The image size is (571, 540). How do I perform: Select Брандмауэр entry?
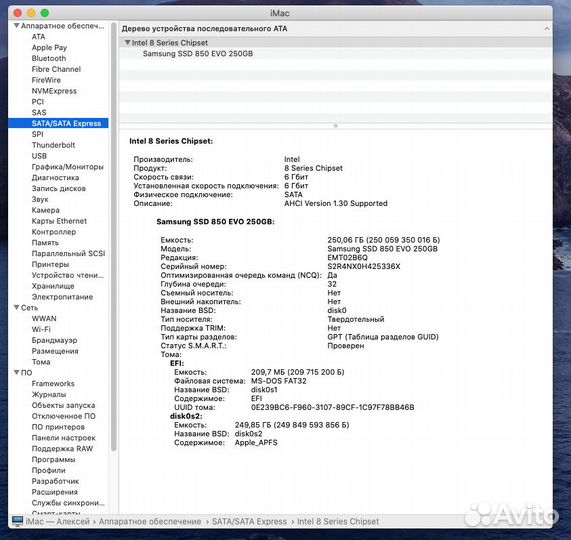coord(54,340)
